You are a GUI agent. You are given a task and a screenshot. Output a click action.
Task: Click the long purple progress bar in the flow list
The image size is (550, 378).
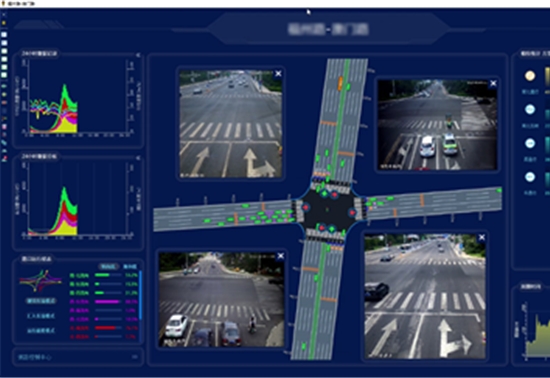[x=107, y=302]
